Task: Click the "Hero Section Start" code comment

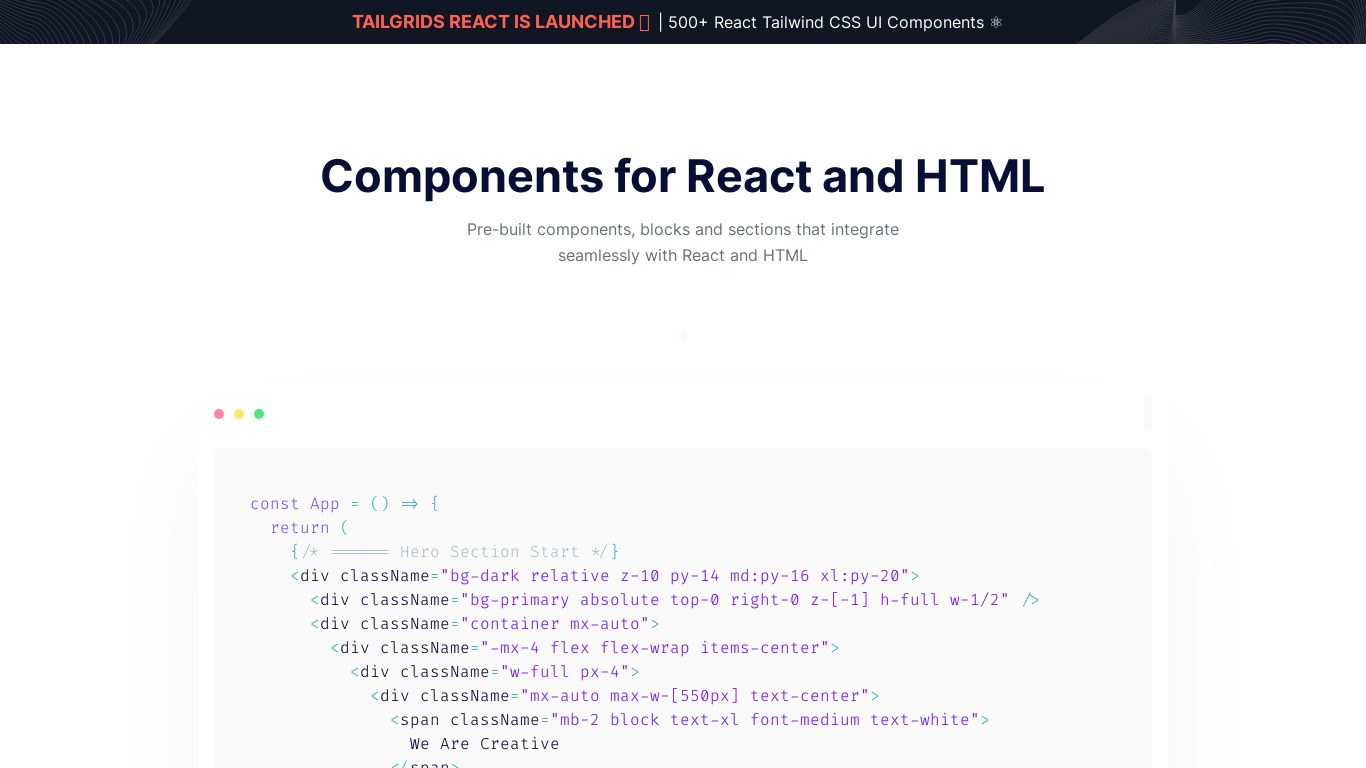Action: [x=455, y=552]
